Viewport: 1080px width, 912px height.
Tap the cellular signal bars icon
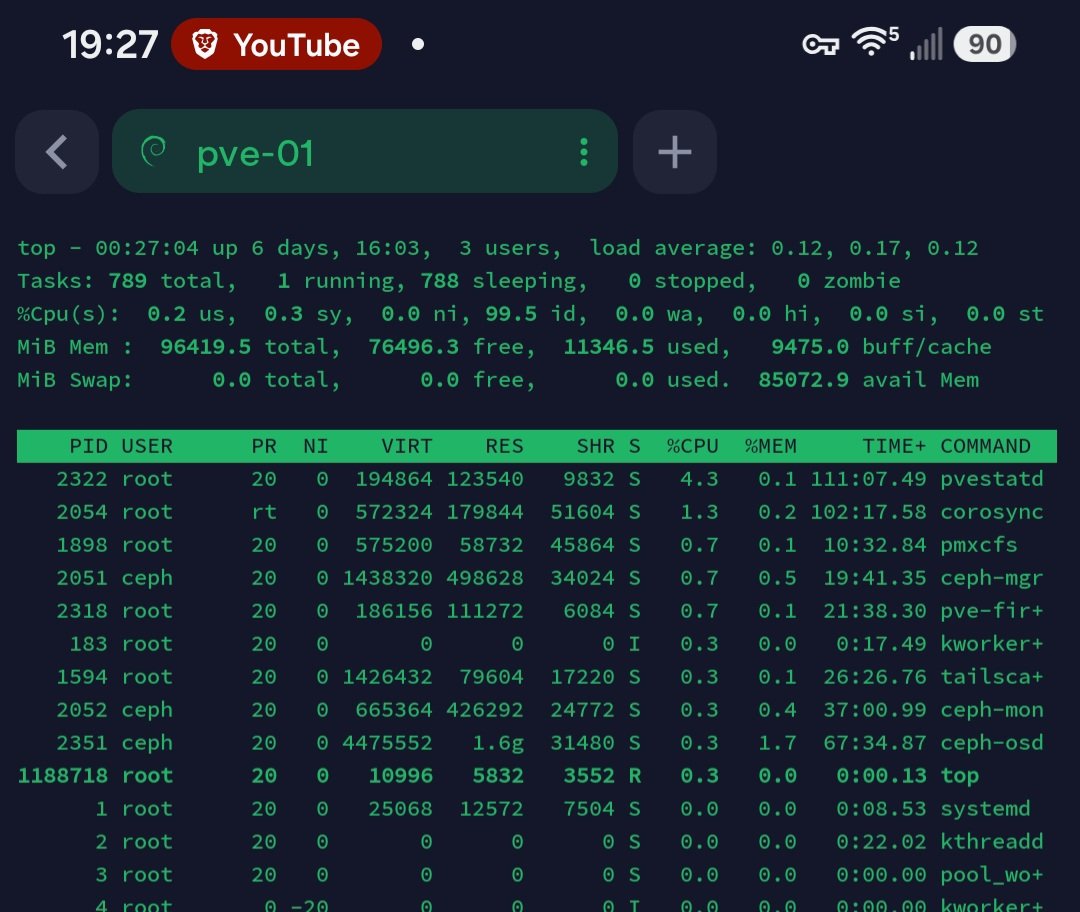pos(926,45)
